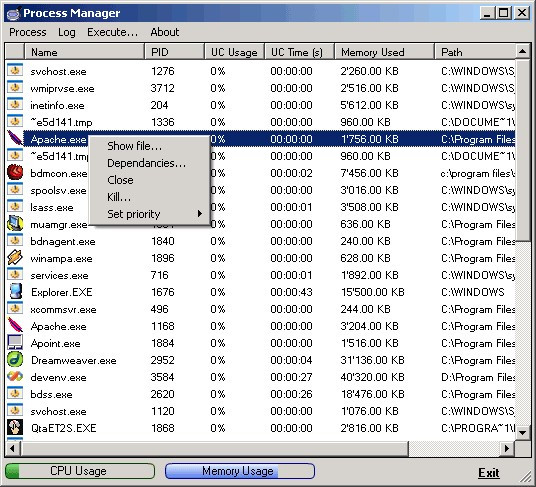
Task: Click the Memory Usage bar
Action: [x=240, y=471]
